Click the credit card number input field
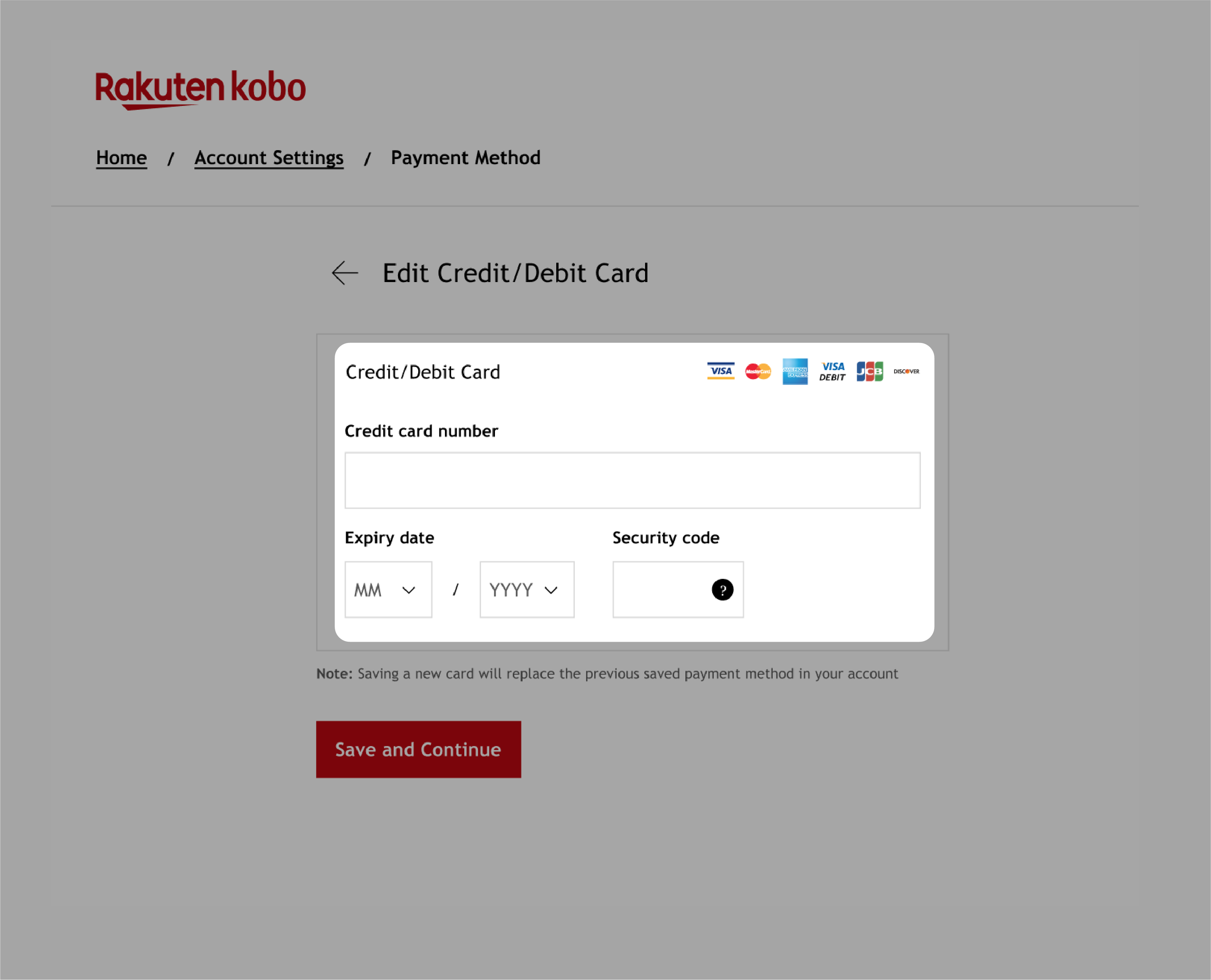This screenshot has height=980, width=1211. click(x=633, y=480)
